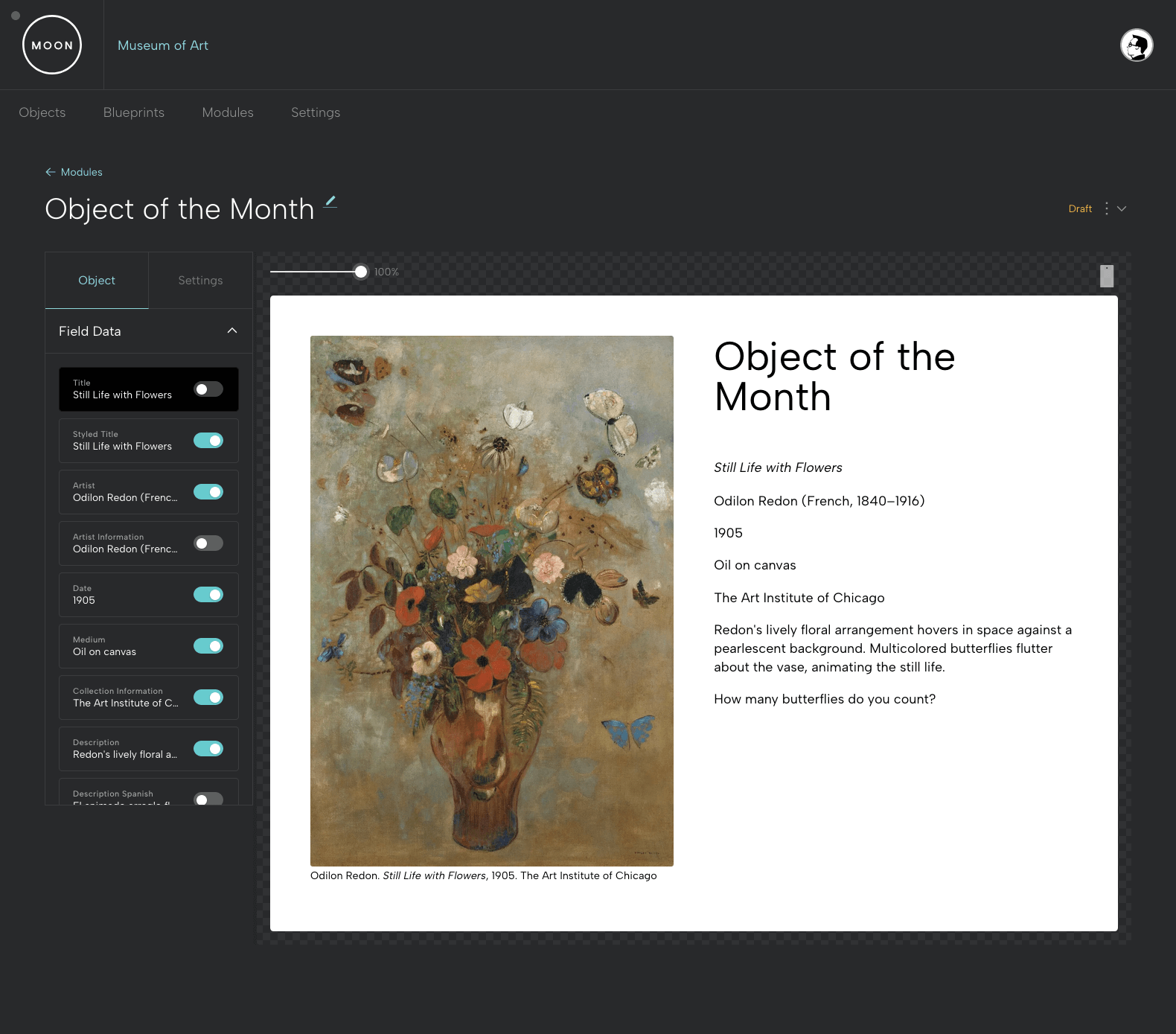Click the image caption under the painting

(483, 875)
